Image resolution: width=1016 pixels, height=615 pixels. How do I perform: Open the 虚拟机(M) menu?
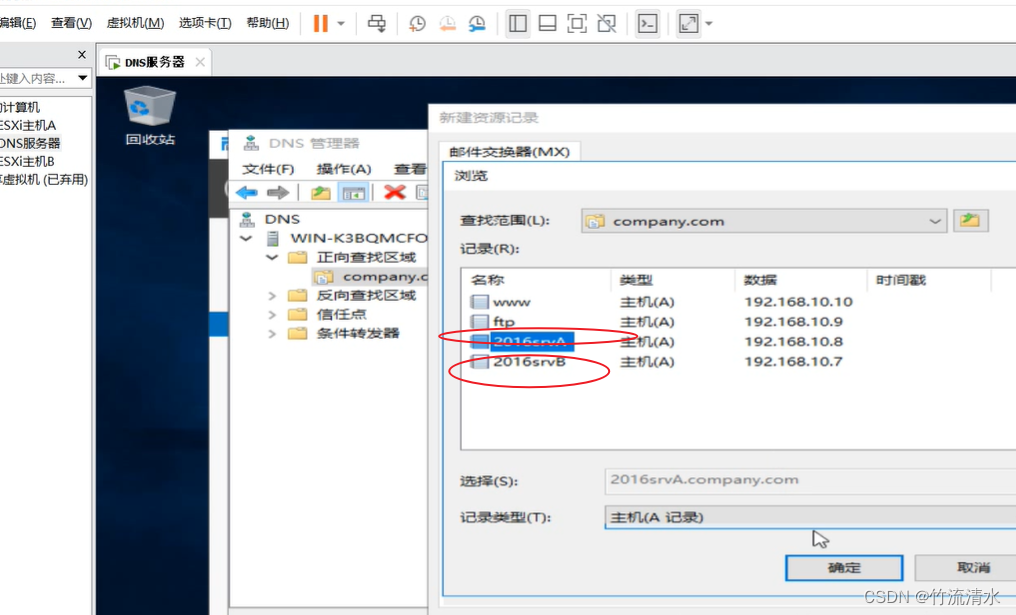tap(135, 23)
